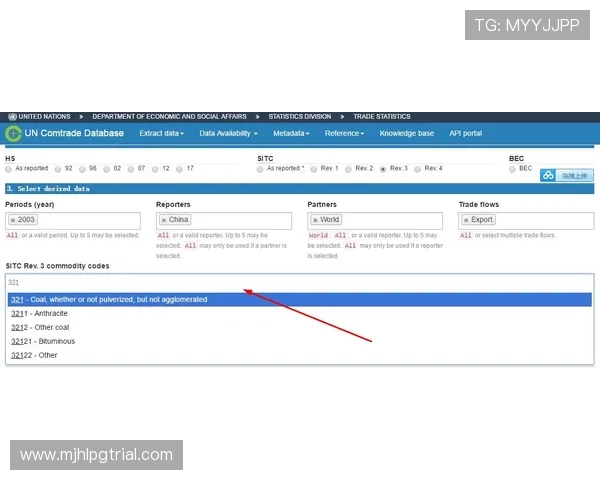Viewport: 600px width, 480px height.
Task: Open the Metadata dropdown menu
Action: [291, 133]
